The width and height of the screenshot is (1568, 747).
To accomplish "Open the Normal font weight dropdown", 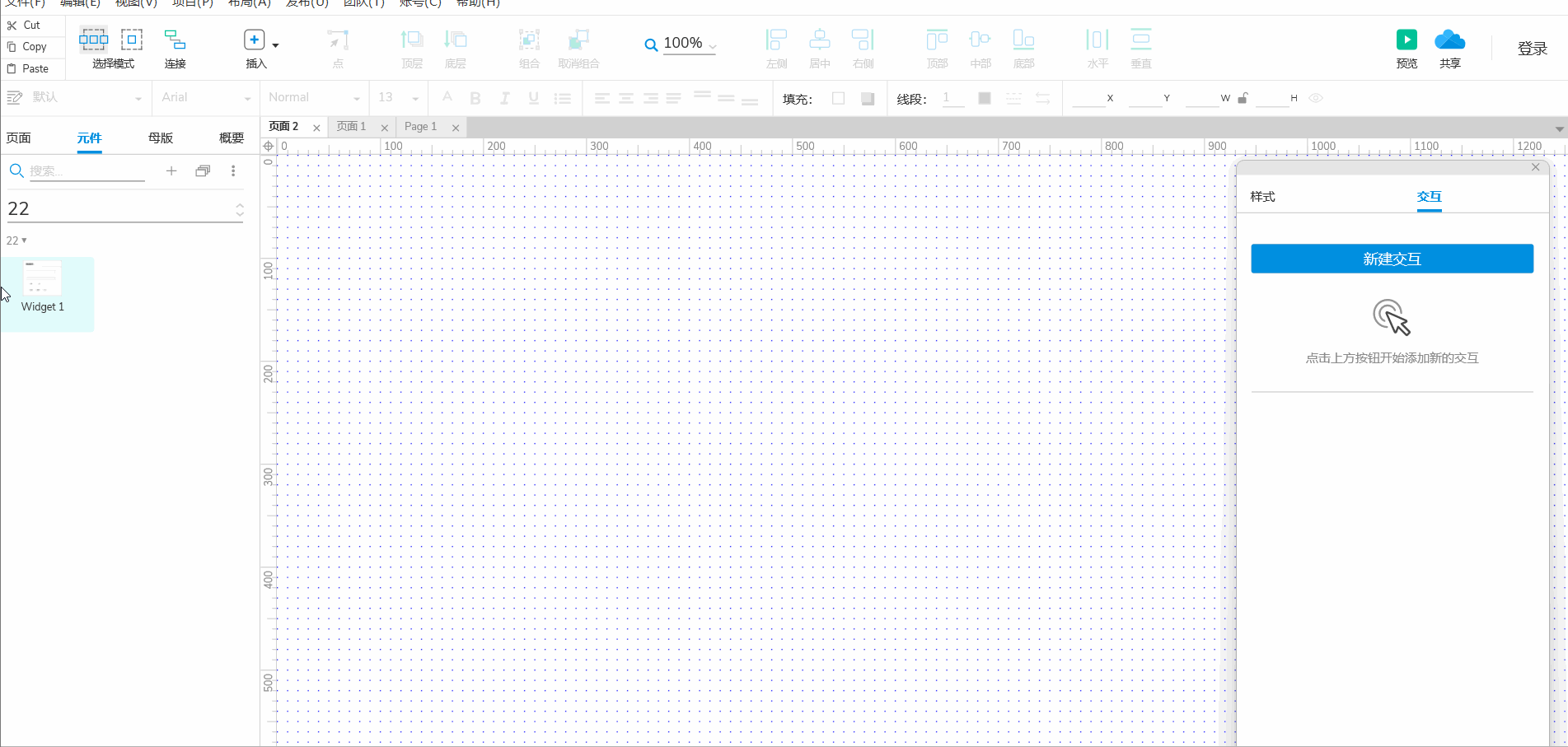I will (x=357, y=99).
